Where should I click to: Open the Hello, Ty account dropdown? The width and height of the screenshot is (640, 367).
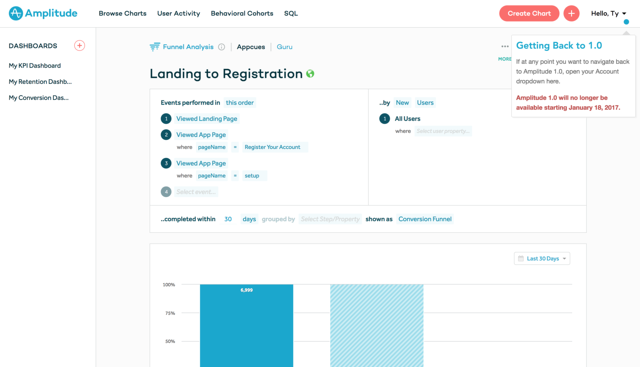[x=608, y=13]
